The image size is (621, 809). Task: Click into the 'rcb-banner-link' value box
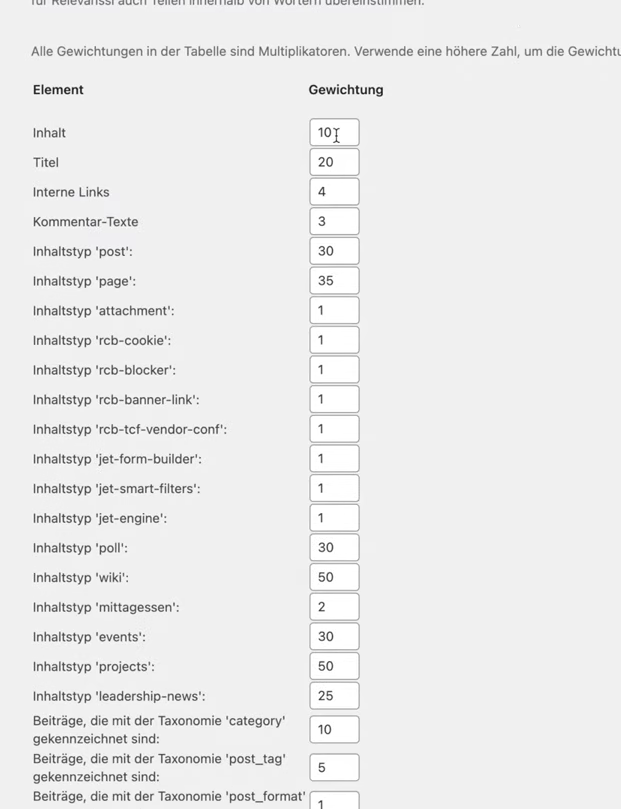335,398
